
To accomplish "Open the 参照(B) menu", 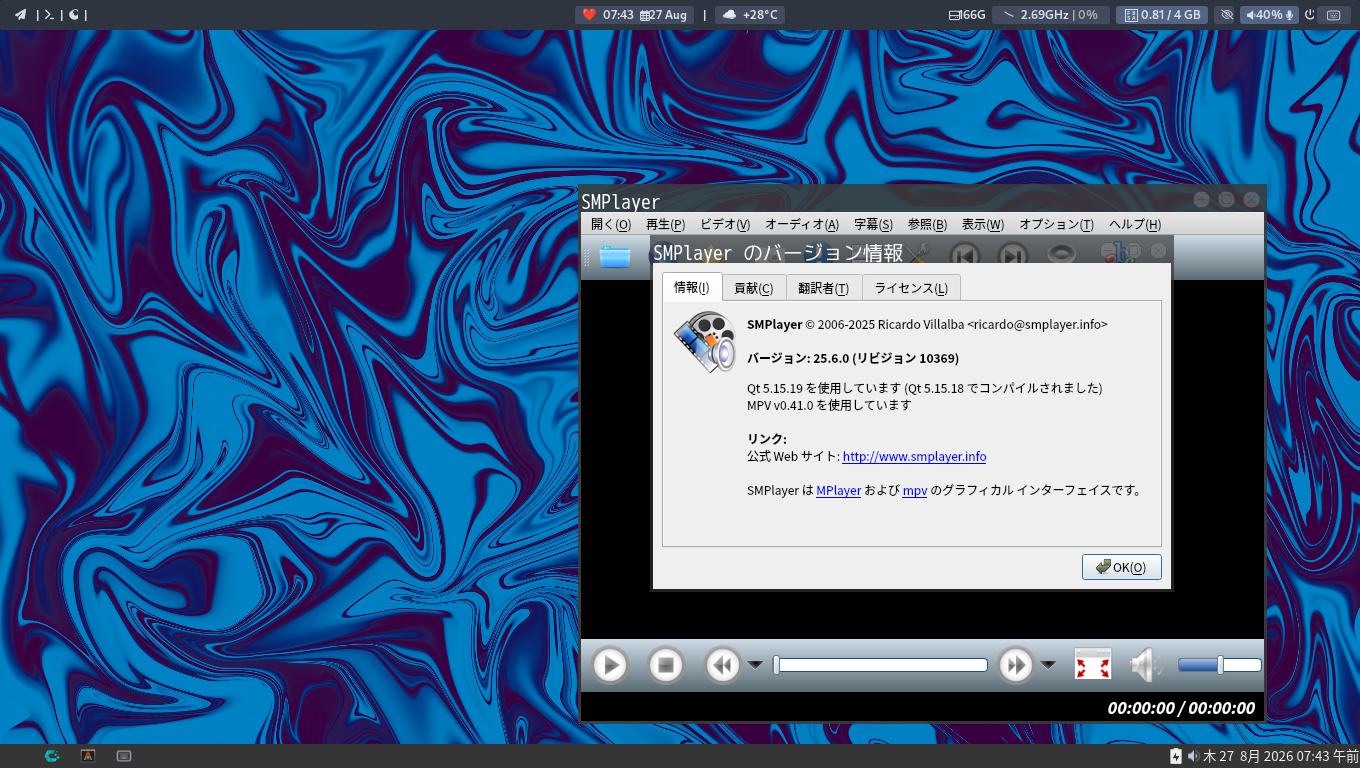I will (927, 225).
